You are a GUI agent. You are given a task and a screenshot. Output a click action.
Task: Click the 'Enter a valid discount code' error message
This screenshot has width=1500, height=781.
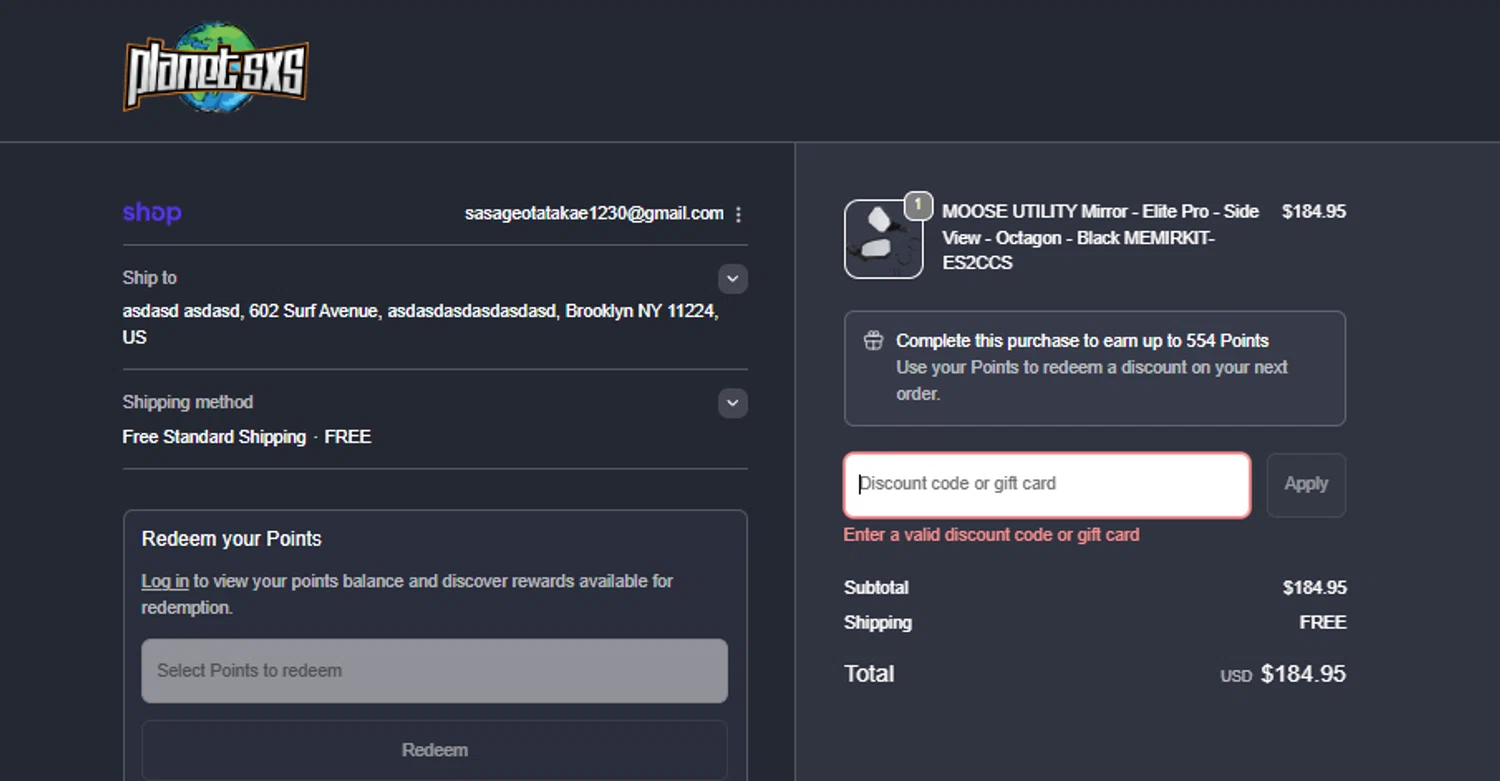pyautogui.click(x=992, y=535)
